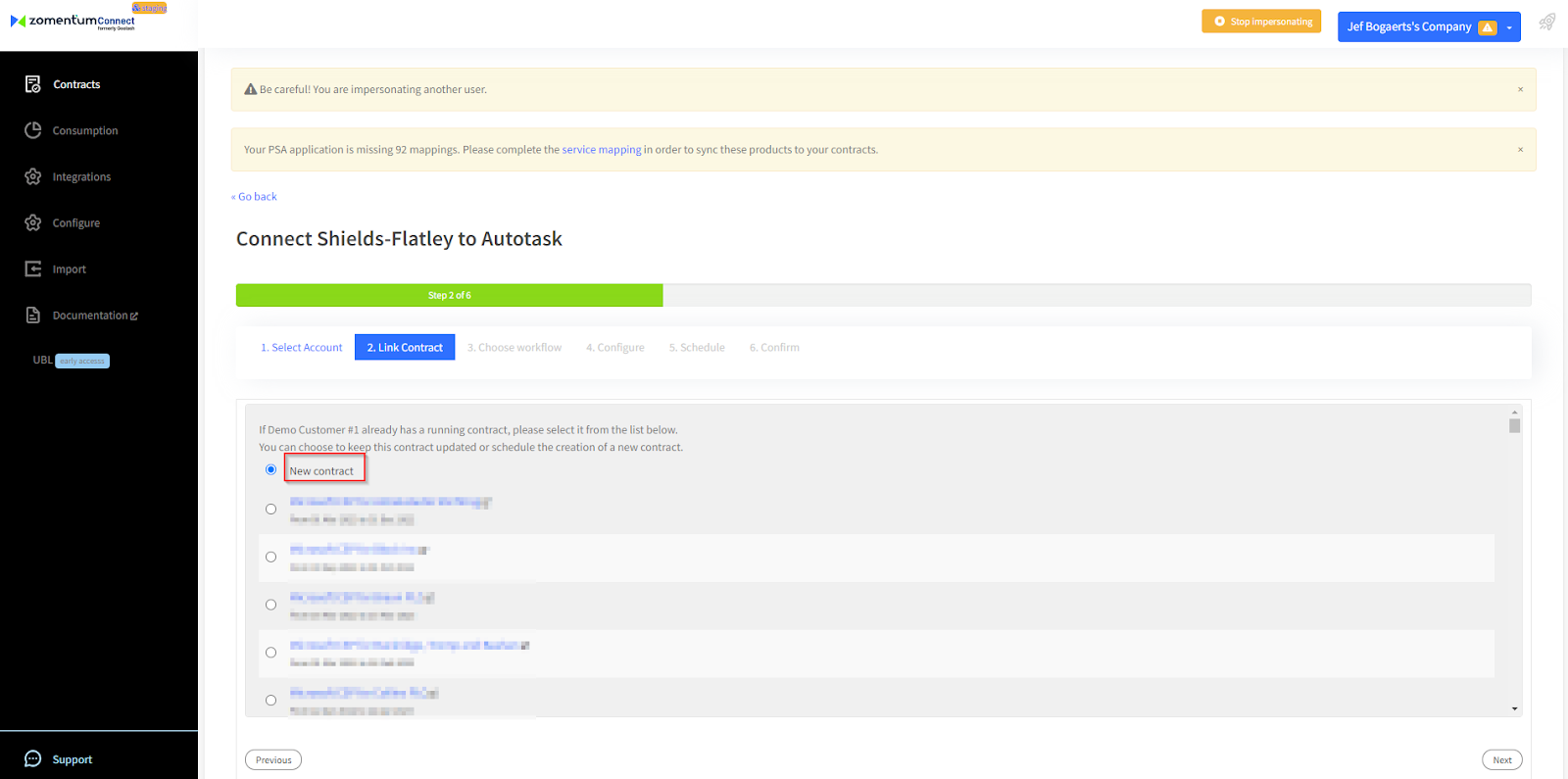Click the contract list scrollbar thumb
This screenshot has height=779, width=1568.
pyautogui.click(x=1514, y=426)
